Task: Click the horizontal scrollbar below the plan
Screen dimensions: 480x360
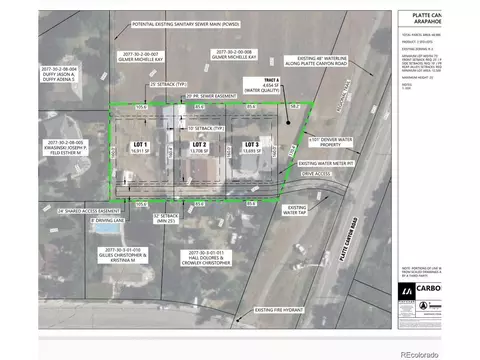Action: click(240, 338)
